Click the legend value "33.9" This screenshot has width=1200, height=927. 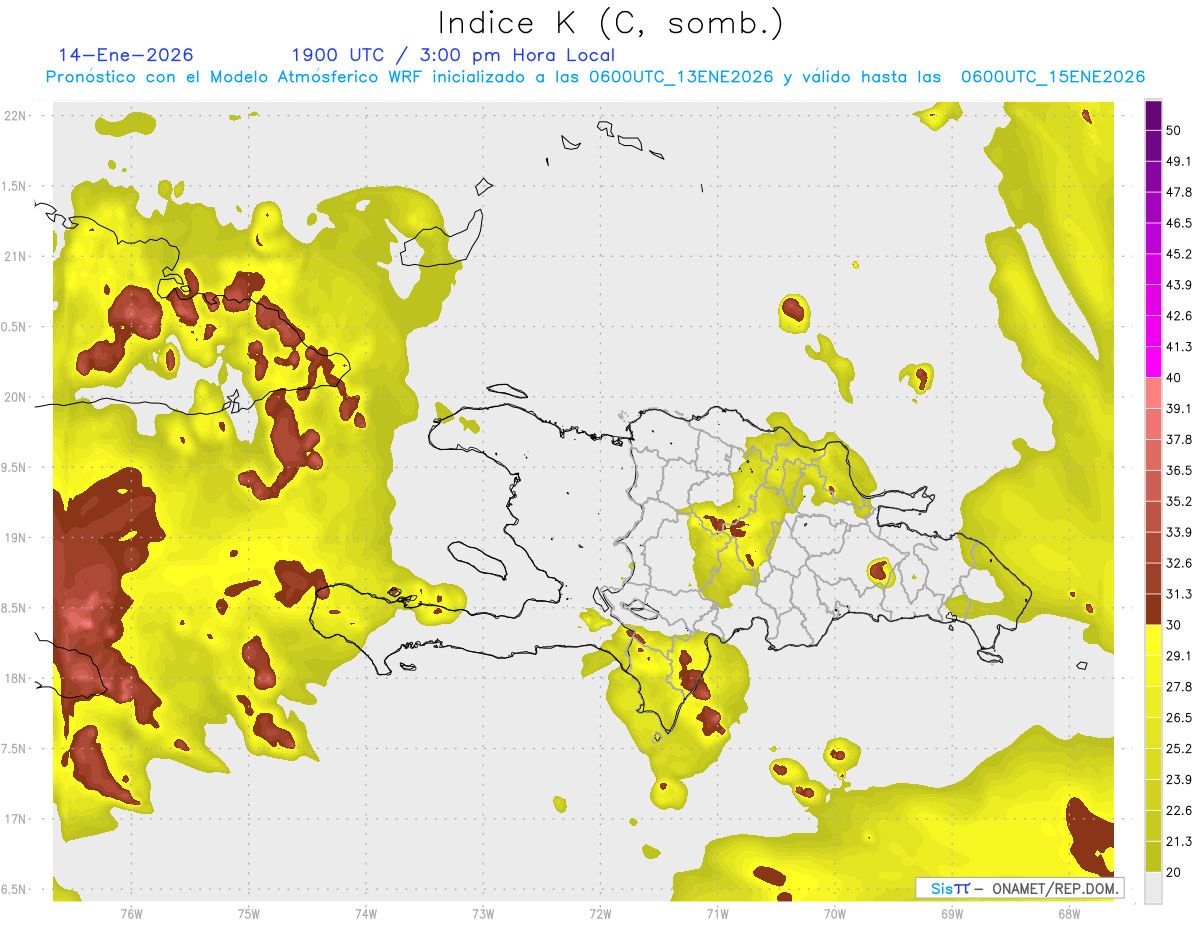pyautogui.click(x=1179, y=532)
